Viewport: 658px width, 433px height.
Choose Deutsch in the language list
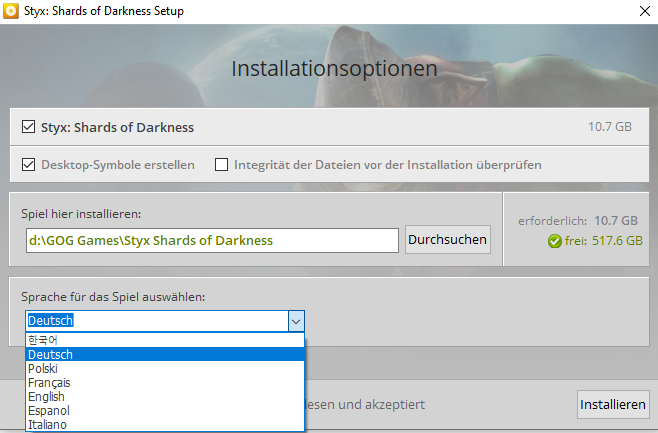click(x=165, y=355)
